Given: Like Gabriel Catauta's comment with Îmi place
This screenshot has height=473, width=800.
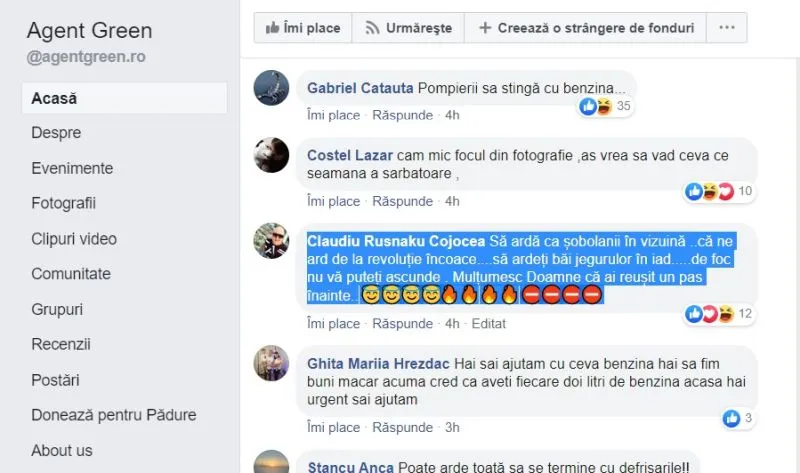Looking at the screenshot, I should tap(333, 115).
